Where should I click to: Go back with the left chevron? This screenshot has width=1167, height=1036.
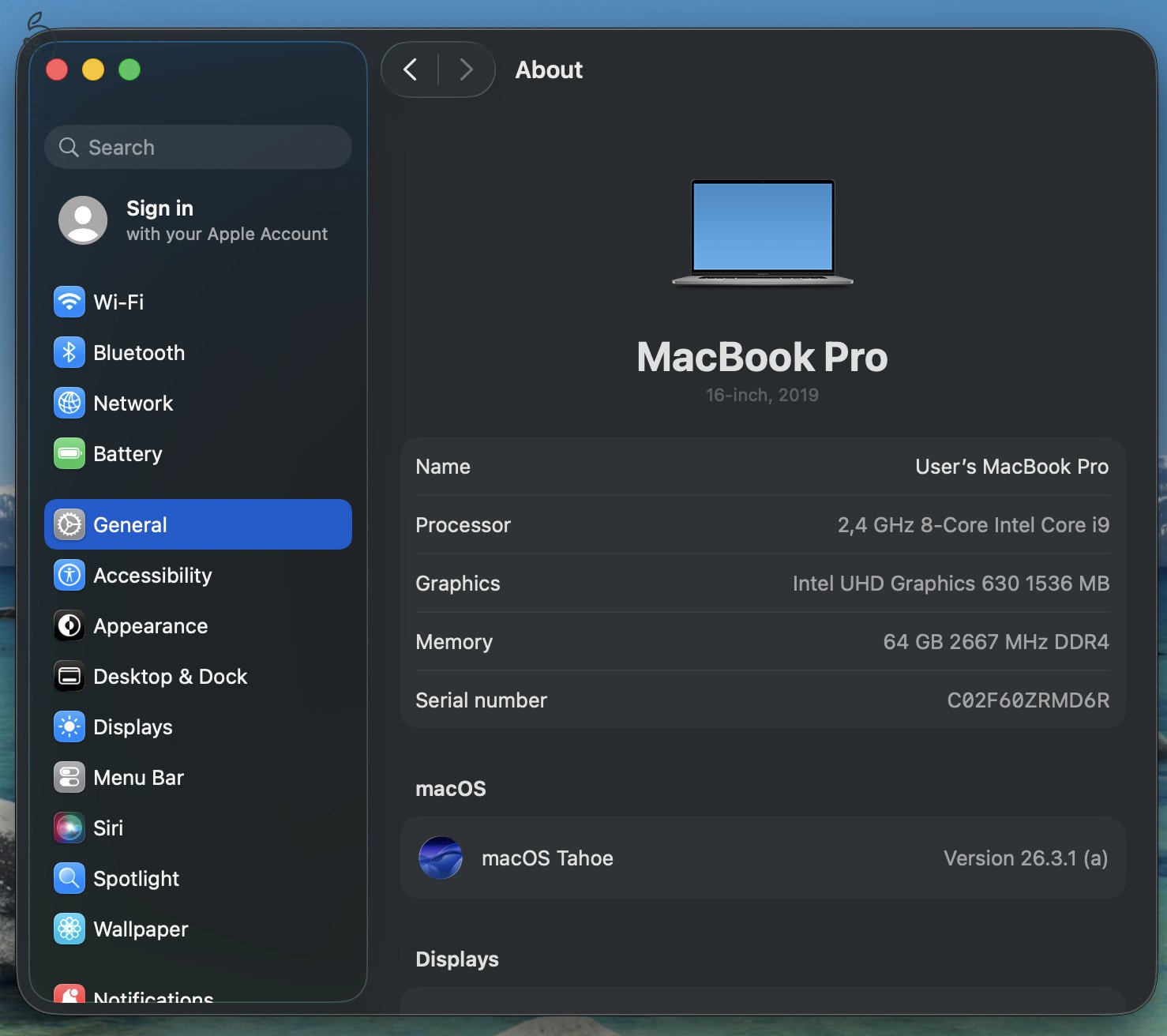coord(410,69)
